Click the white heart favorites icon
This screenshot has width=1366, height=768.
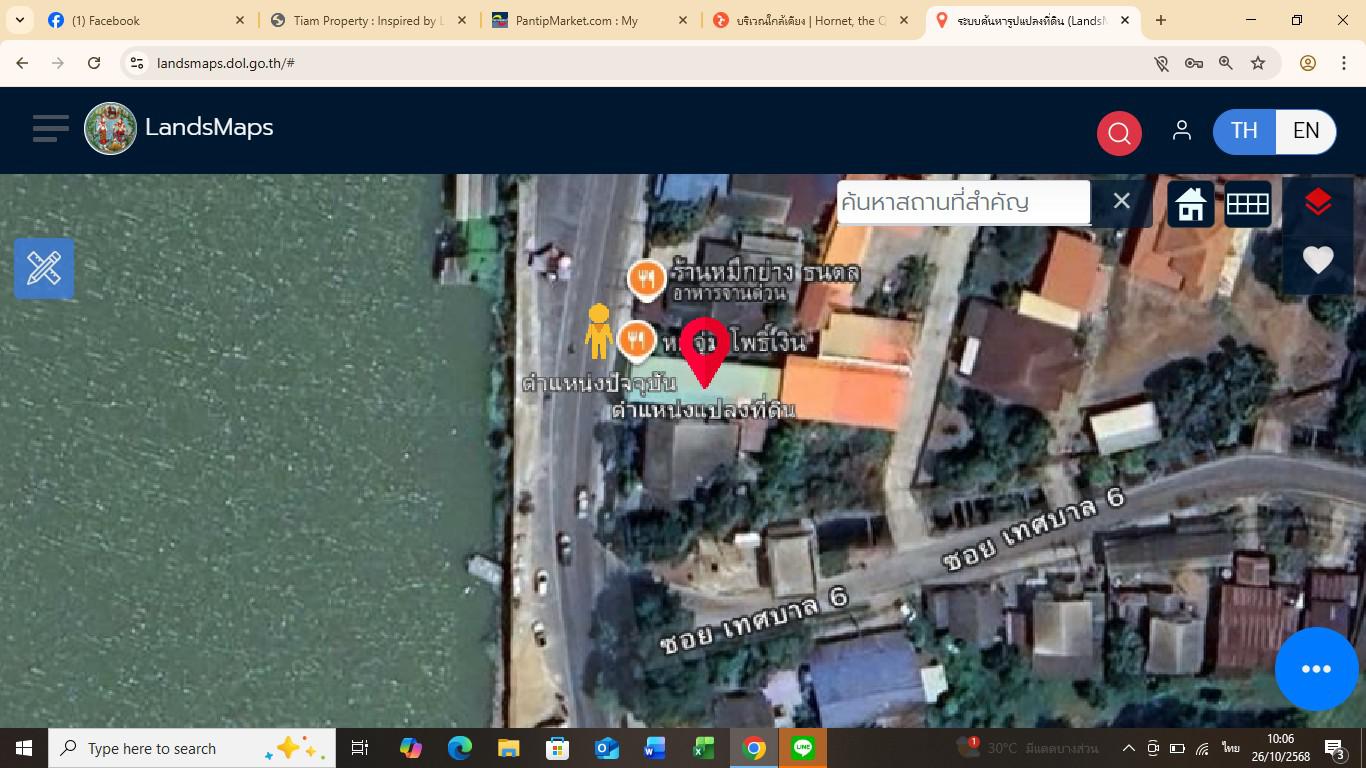coord(1317,260)
